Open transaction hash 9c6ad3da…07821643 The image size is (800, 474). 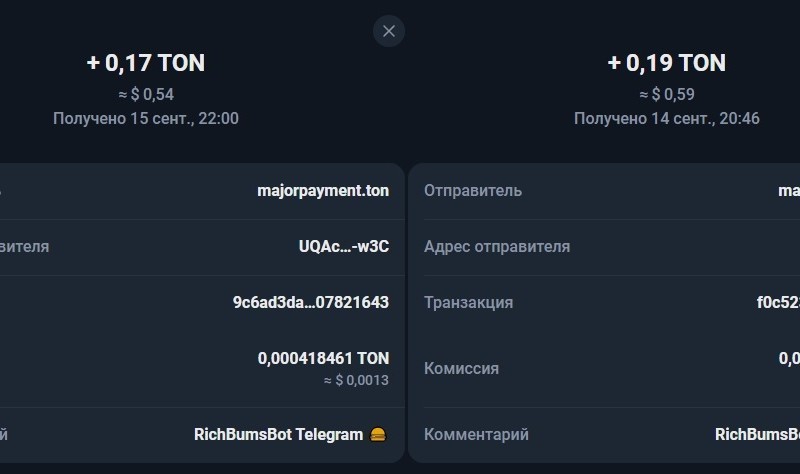[310, 302]
